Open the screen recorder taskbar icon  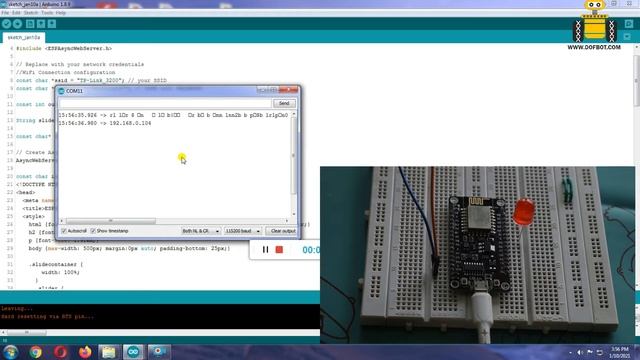pyautogui.click(x=159, y=352)
